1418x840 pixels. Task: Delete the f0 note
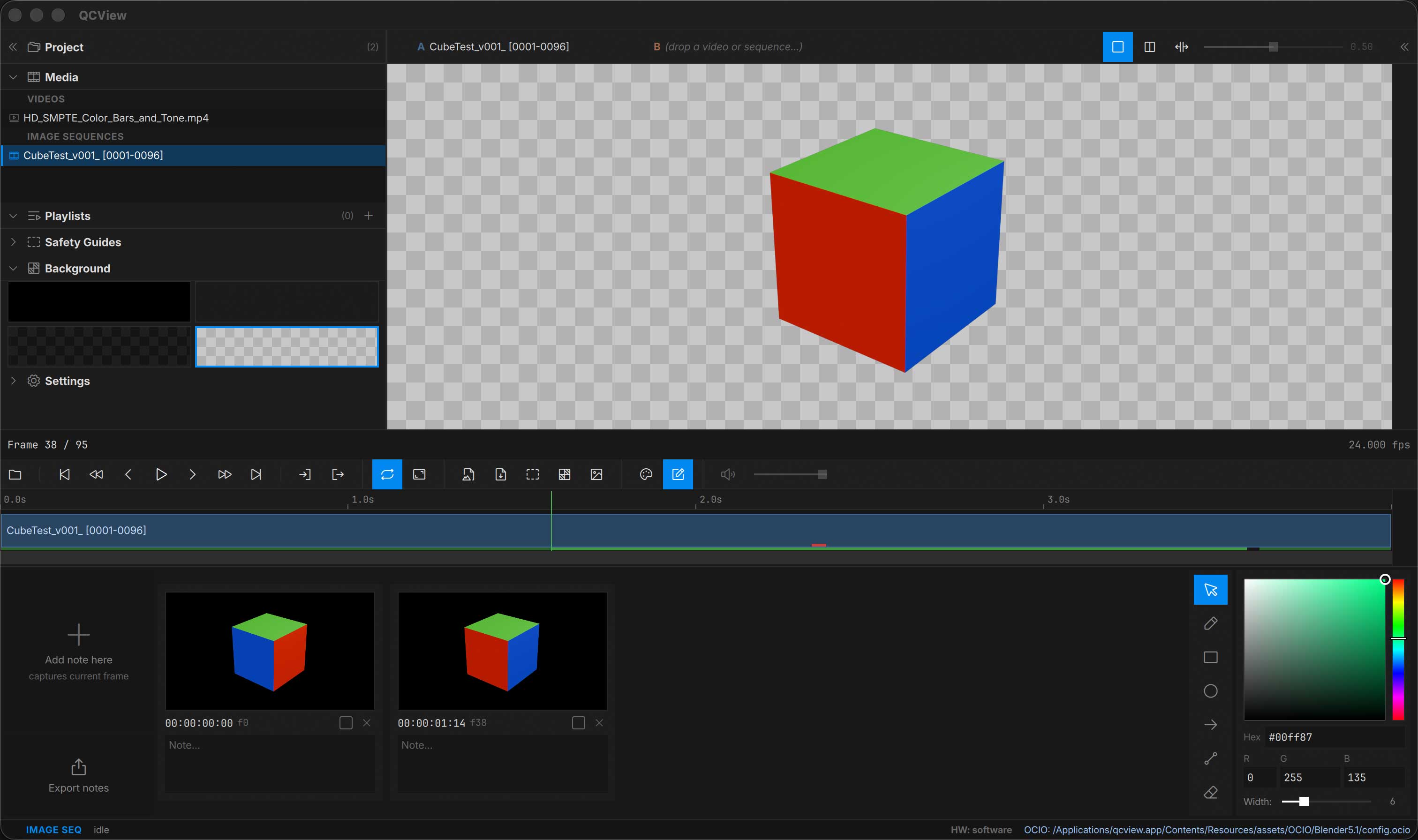[367, 723]
